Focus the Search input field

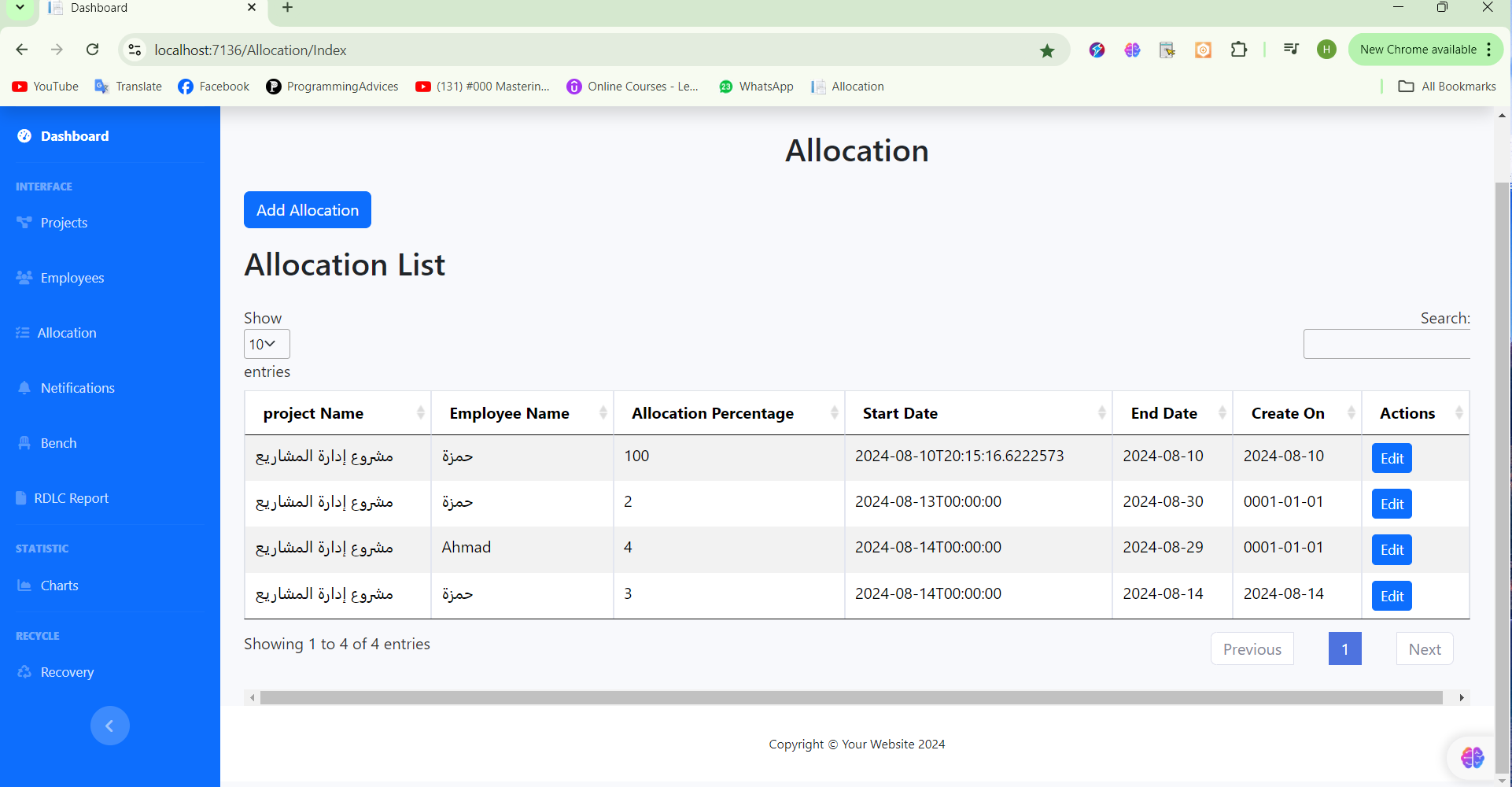click(x=1386, y=344)
